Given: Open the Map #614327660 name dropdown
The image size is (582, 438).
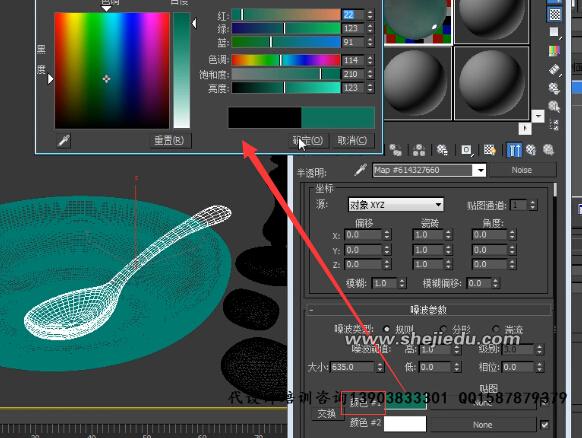Looking at the screenshot, I should point(481,170).
